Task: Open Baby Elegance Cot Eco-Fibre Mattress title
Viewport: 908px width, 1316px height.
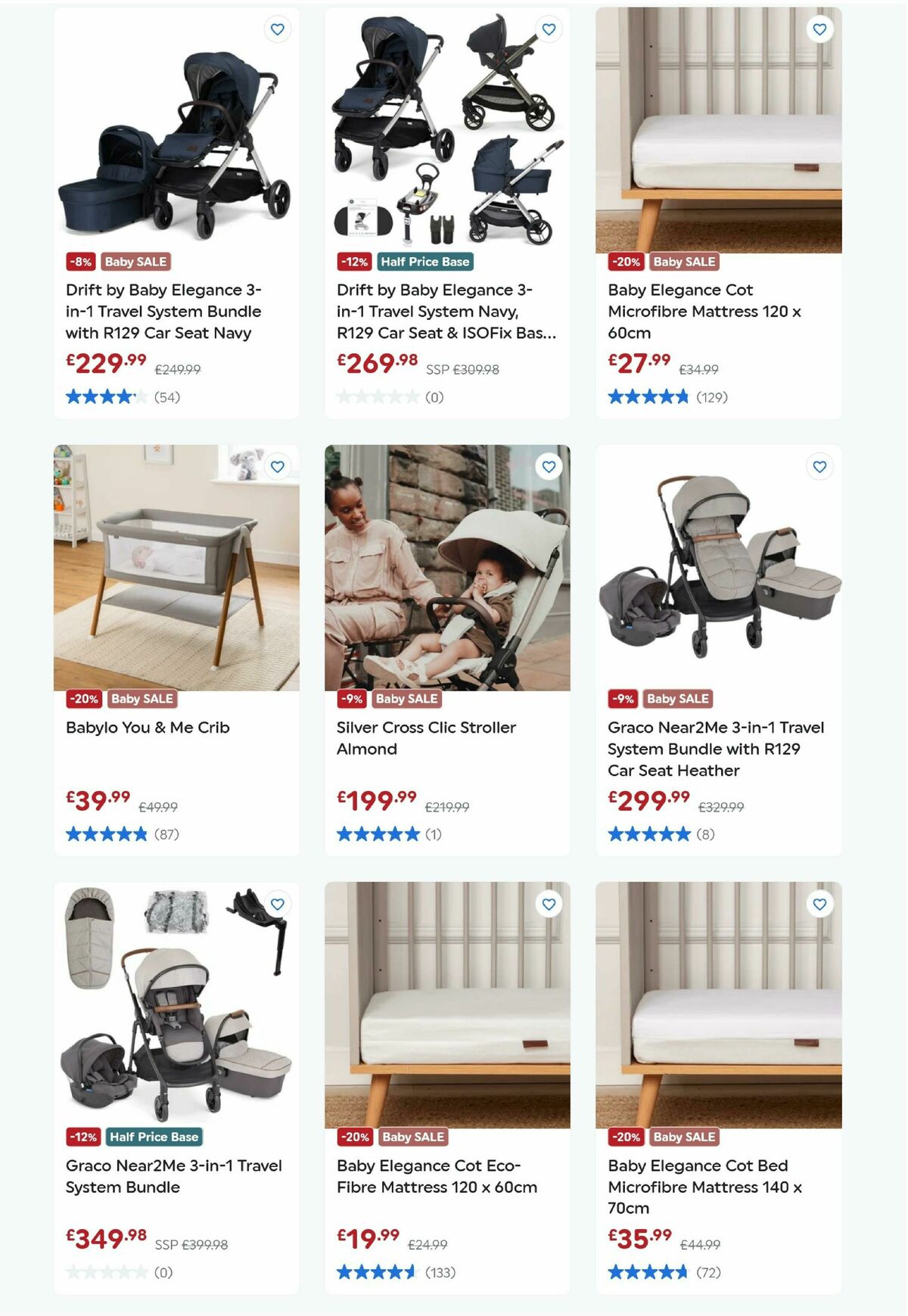Action: pyautogui.click(x=437, y=1176)
